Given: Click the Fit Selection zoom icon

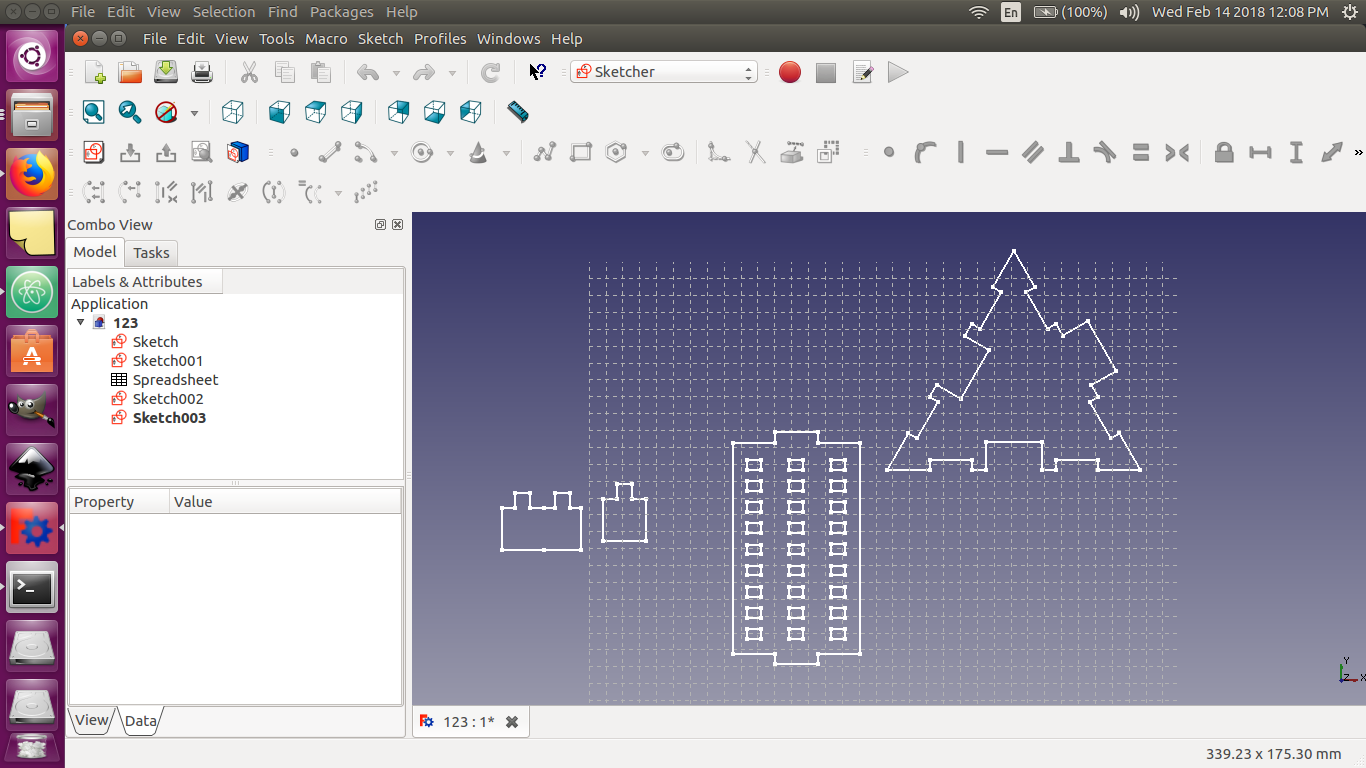Looking at the screenshot, I should click(x=130, y=112).
